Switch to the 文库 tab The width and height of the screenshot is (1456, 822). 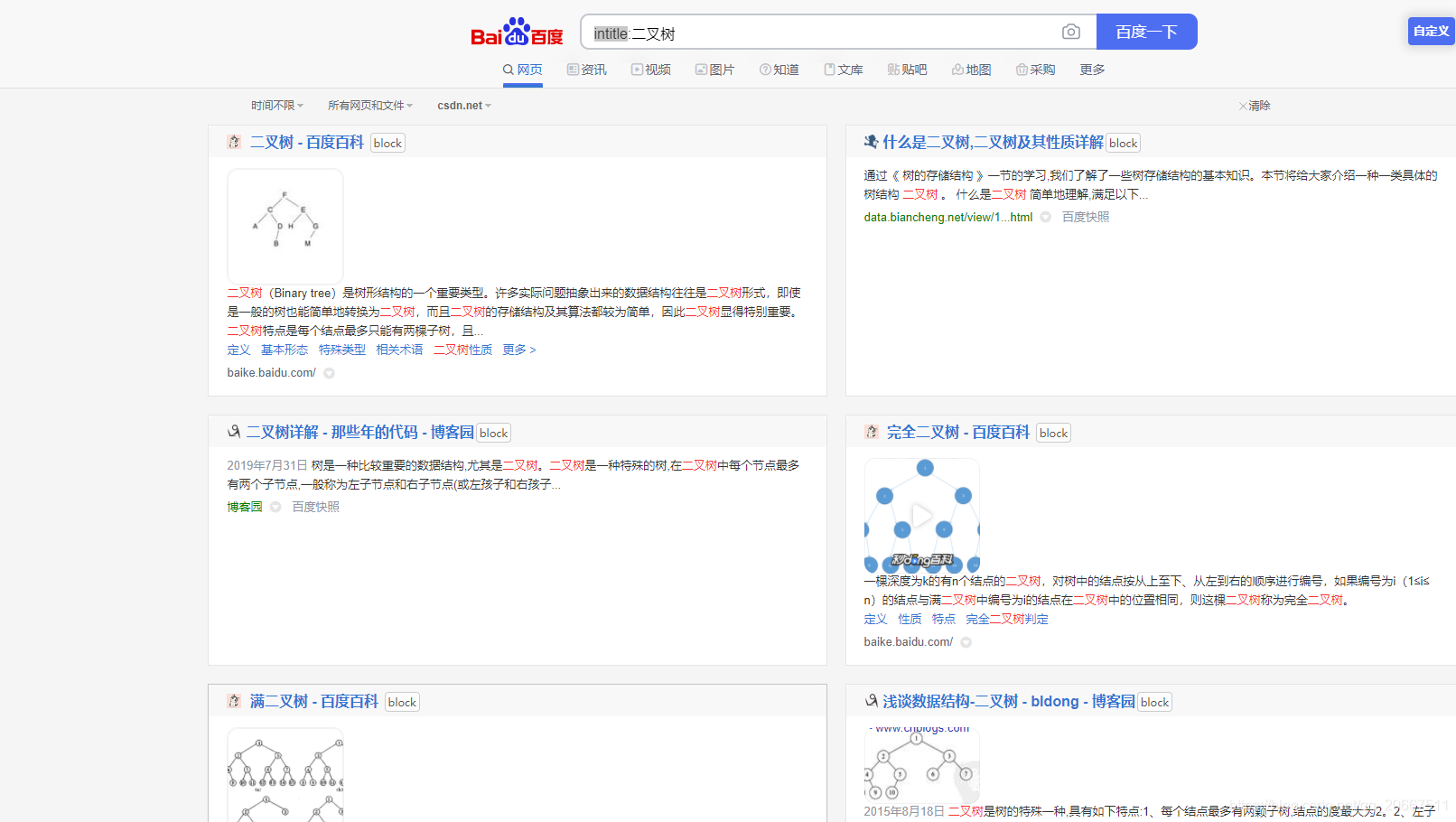[844, 70]
